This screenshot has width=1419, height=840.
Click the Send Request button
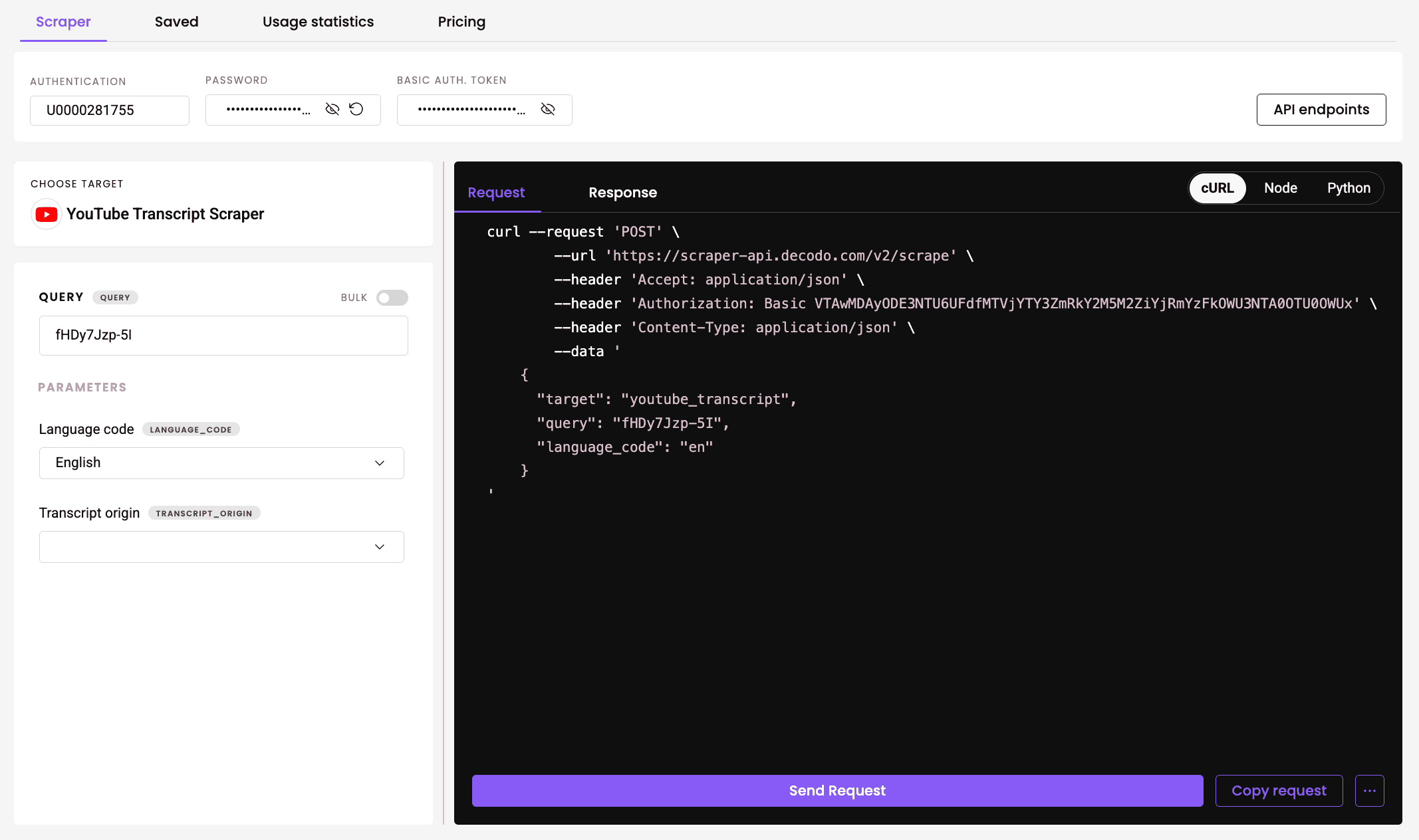[837, 790]
